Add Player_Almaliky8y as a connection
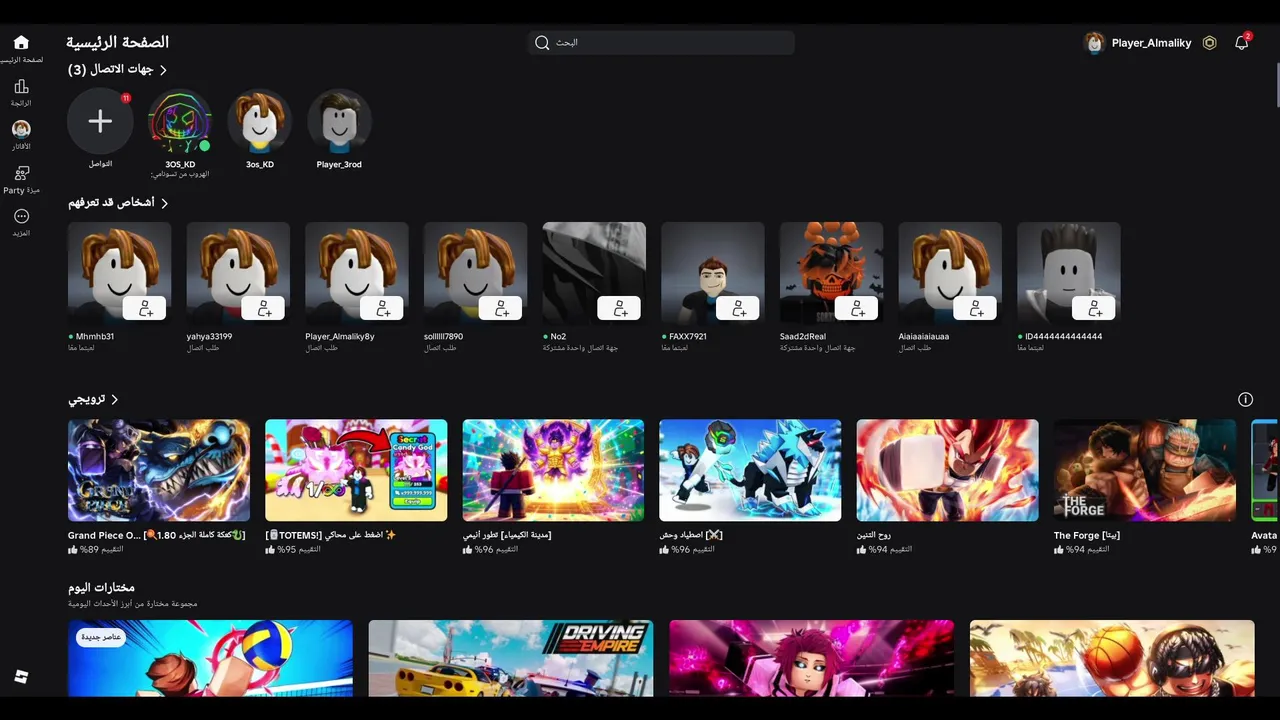The image size is (1280, 720). click(383, 309)
